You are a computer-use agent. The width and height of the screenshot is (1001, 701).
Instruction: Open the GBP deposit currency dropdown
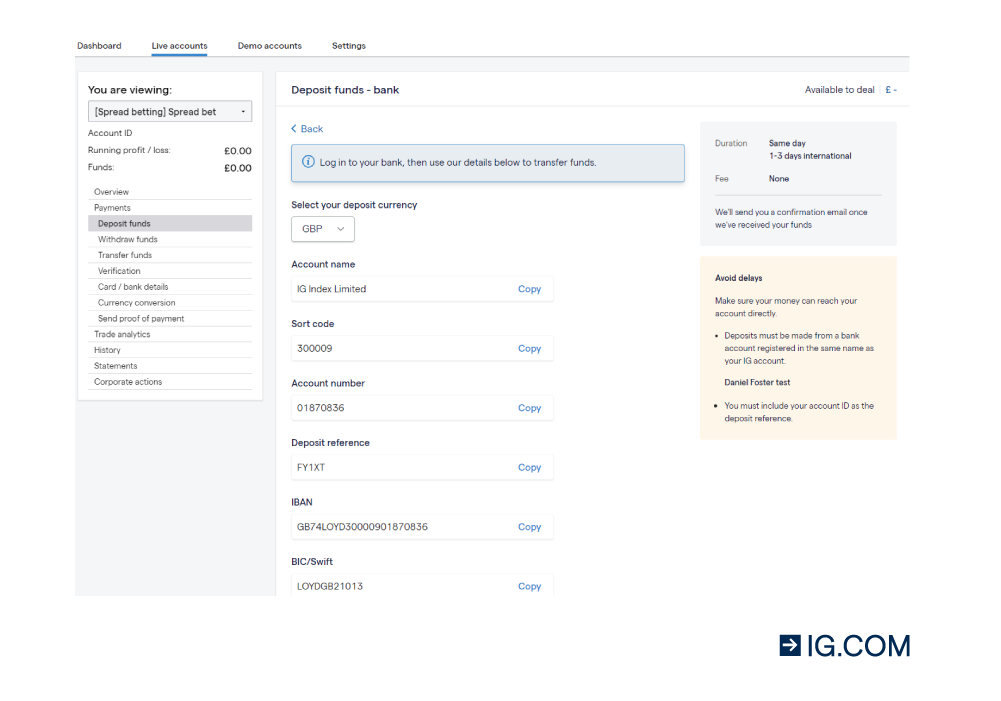[322, 229]
